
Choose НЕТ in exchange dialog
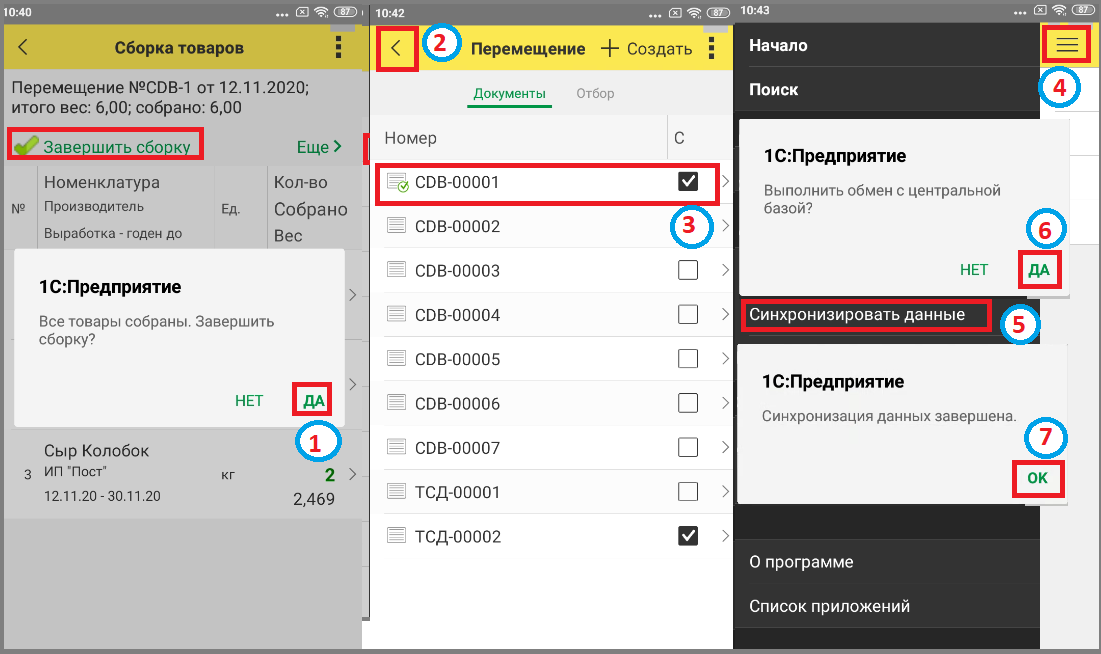(974, 270)
